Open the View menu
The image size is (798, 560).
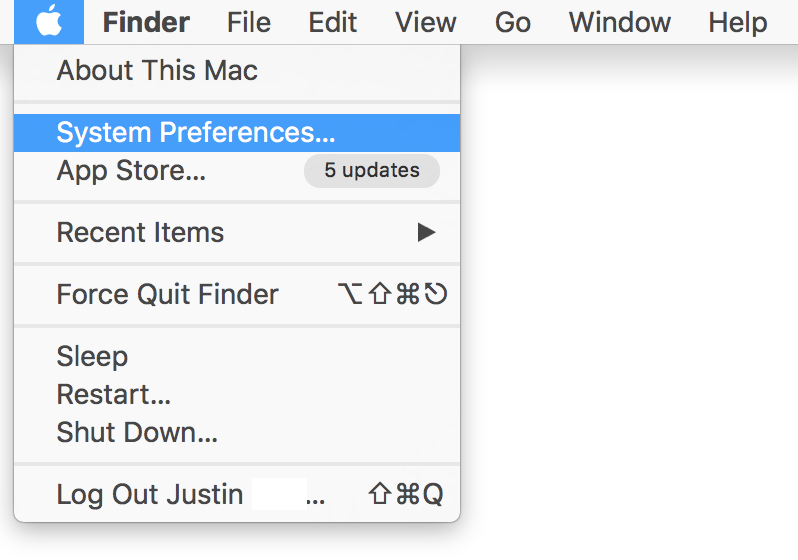tap(426, 22)
